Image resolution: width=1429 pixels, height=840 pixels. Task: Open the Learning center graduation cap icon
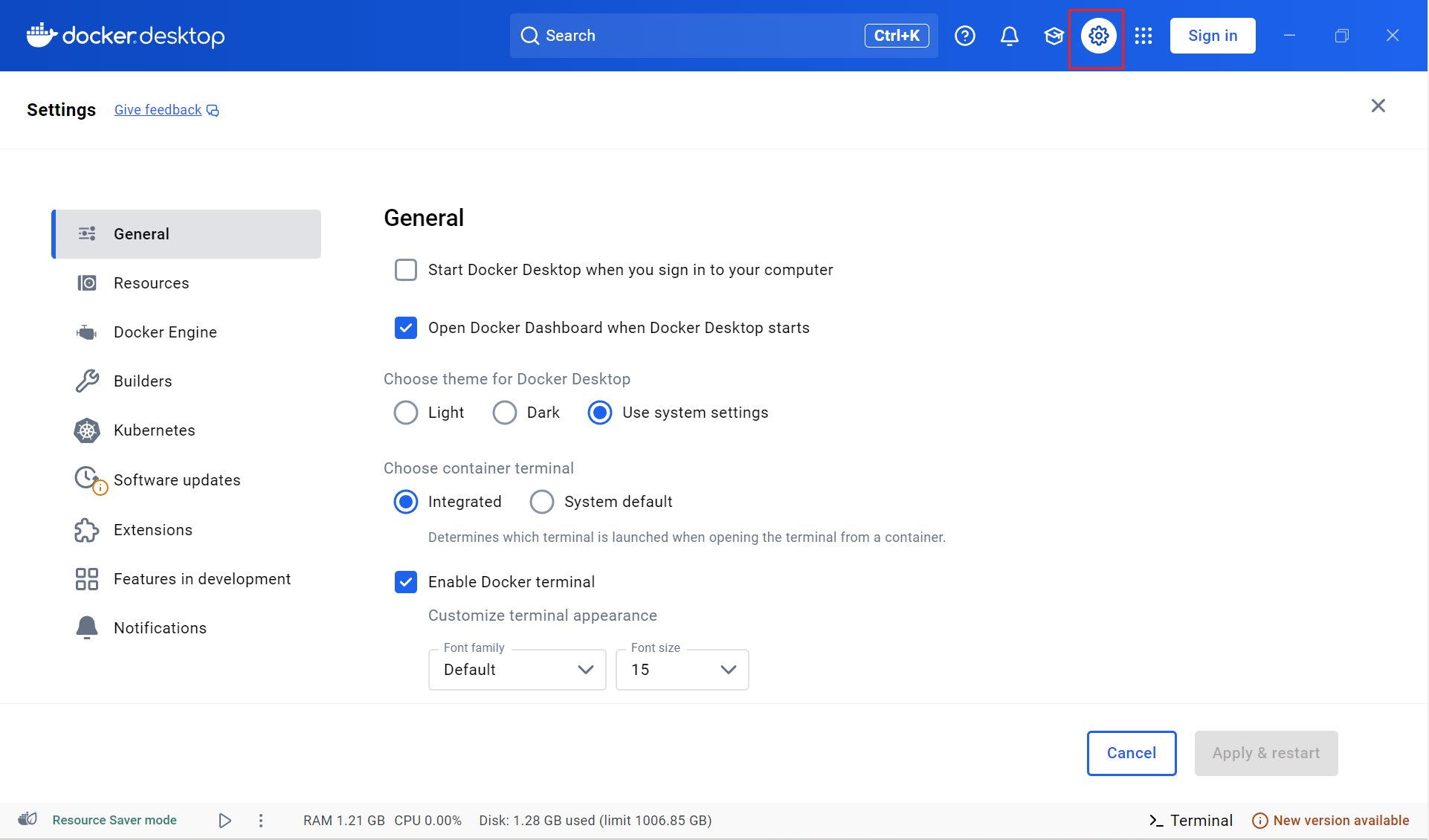click(1054, 36)
